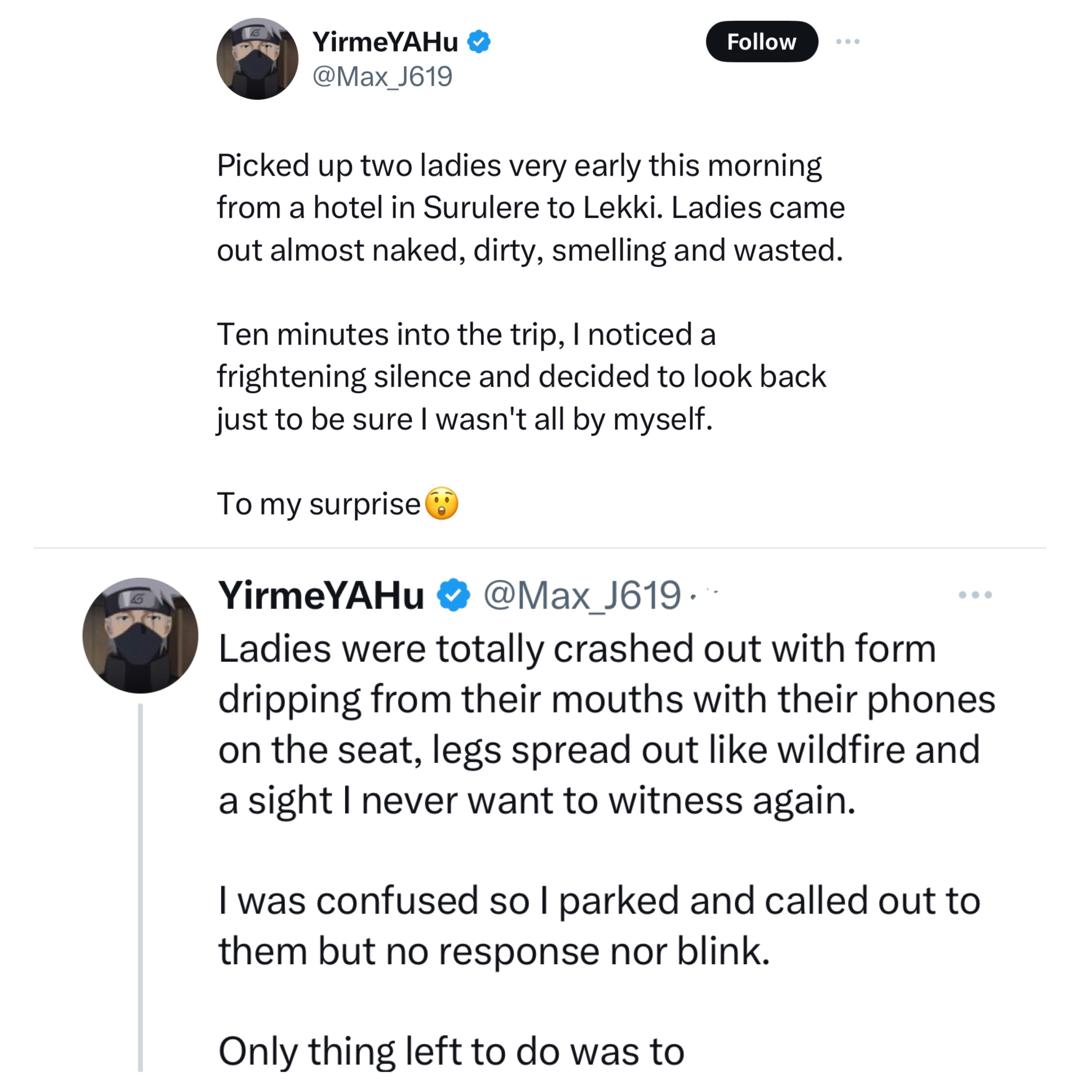Open the YirmeYAHu name on reply tweet

[x=321, y=595]
